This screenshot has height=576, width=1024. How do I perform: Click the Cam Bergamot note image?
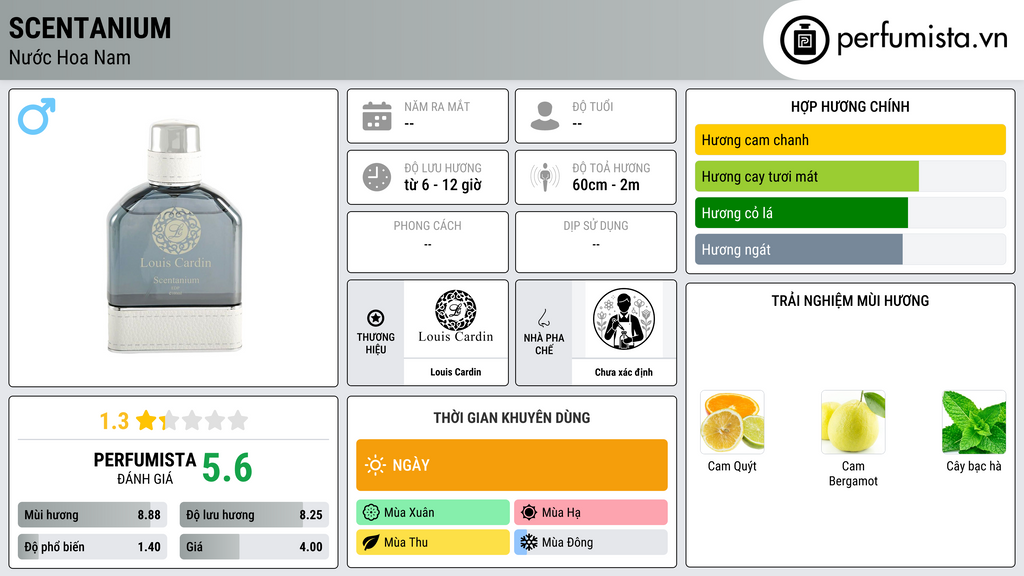point(853,422)
